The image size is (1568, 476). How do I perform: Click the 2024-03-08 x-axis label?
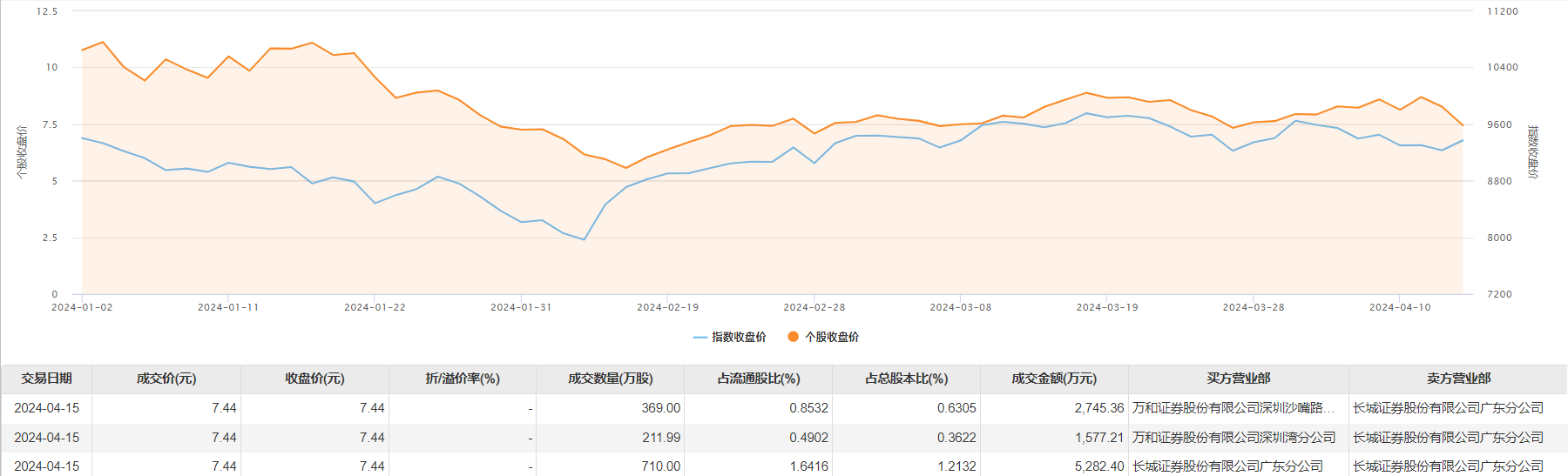tap(960, 307)
